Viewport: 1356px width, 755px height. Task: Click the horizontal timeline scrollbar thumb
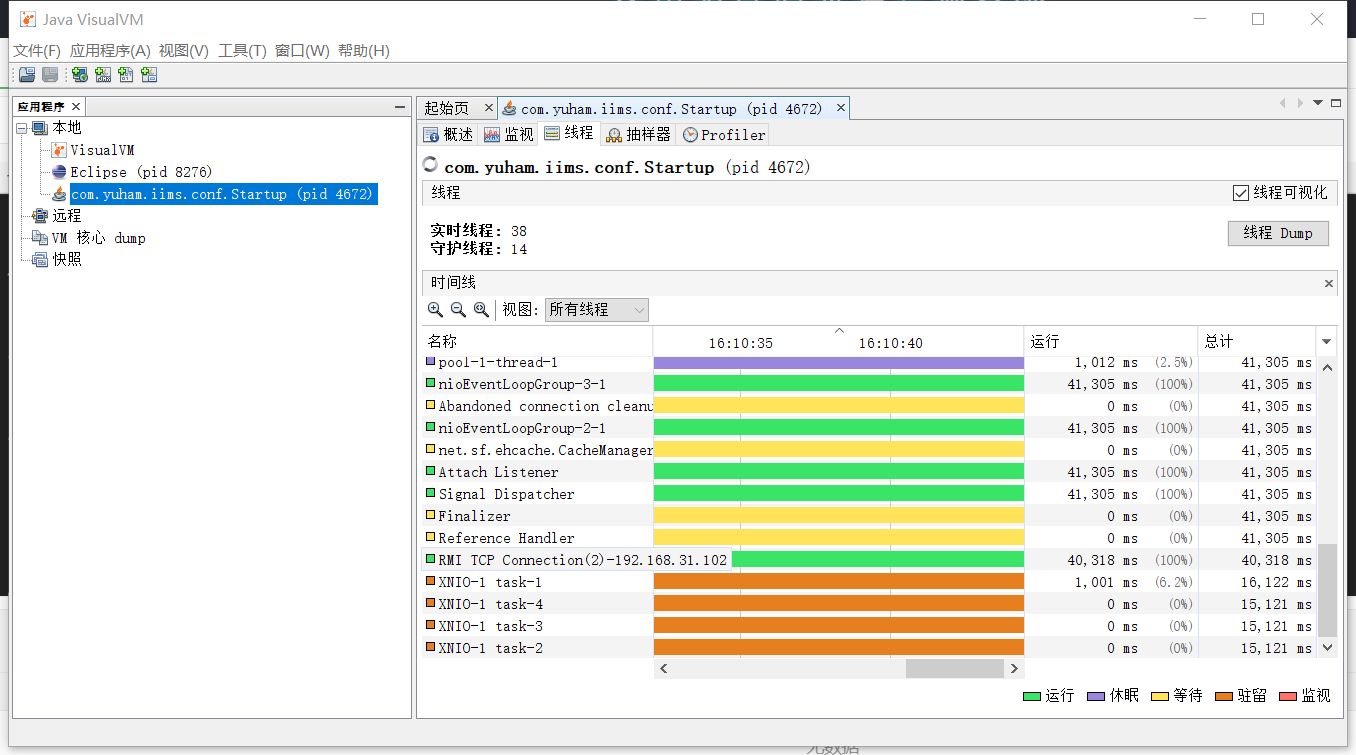[x=955, y=668]
